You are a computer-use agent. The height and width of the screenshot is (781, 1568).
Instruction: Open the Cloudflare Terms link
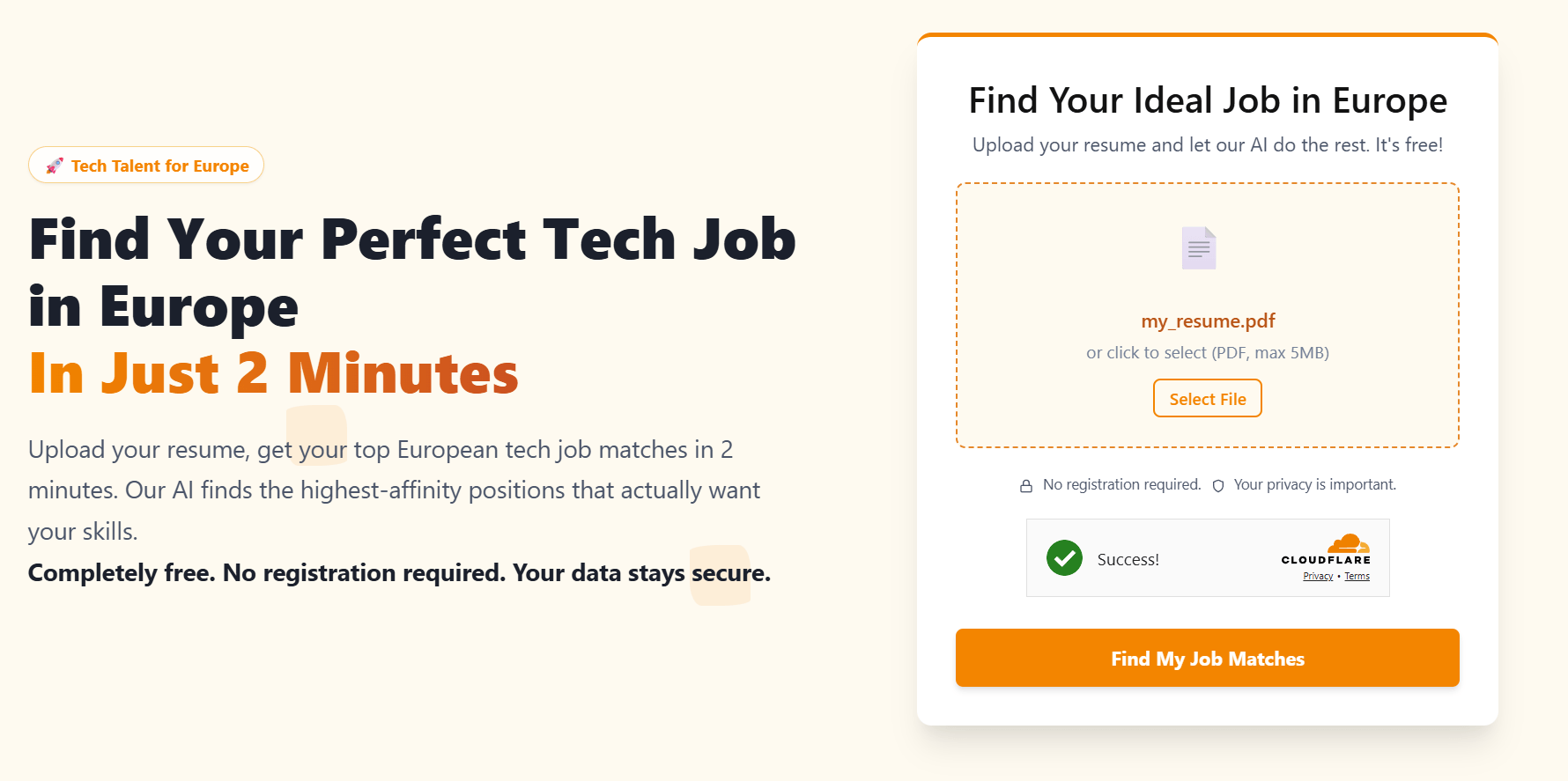pos(1357,577)
